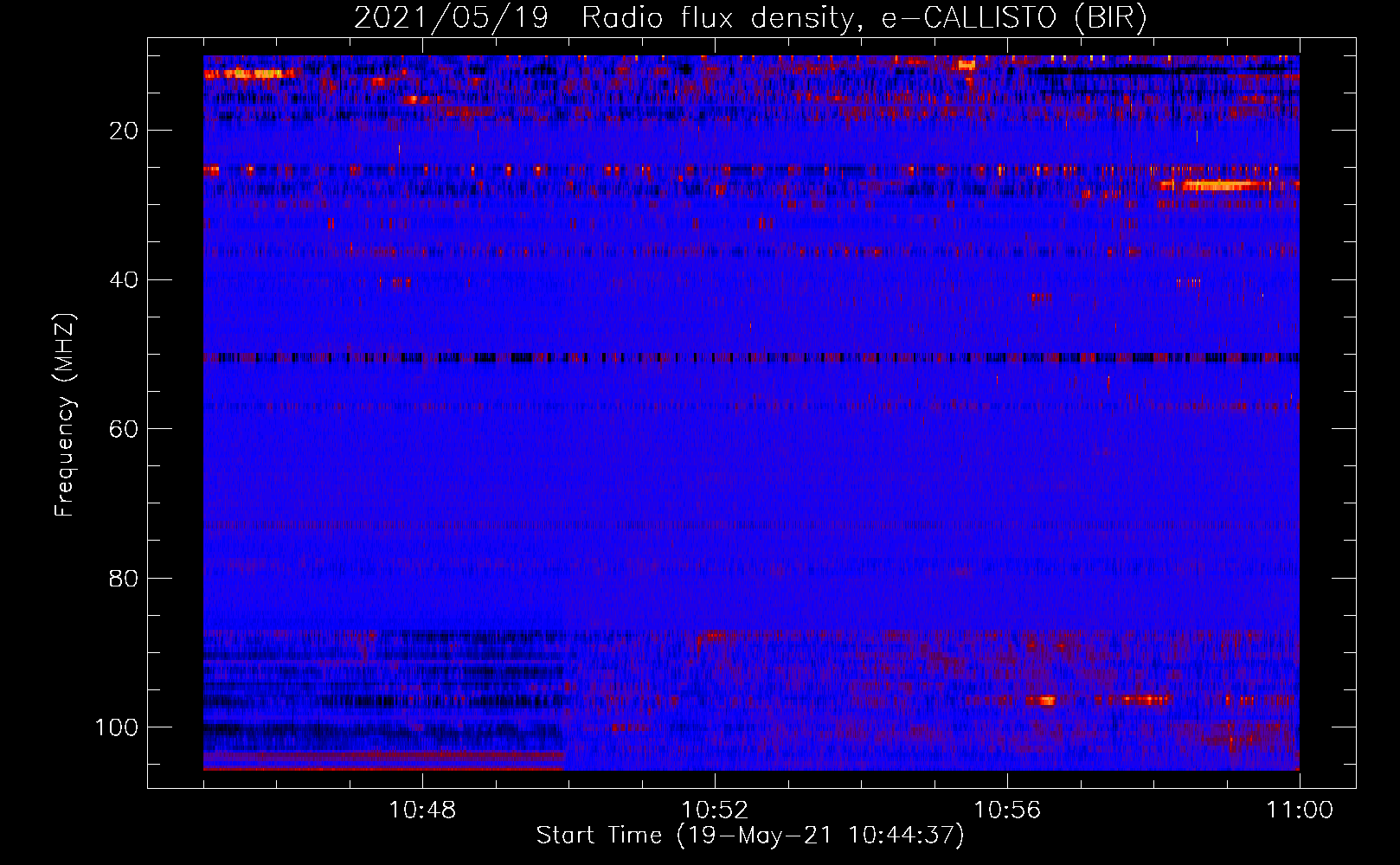Click the "Frequency (MHZ)" axis label
Viewport: 1400px width, 865px height.
pos(66,414)
